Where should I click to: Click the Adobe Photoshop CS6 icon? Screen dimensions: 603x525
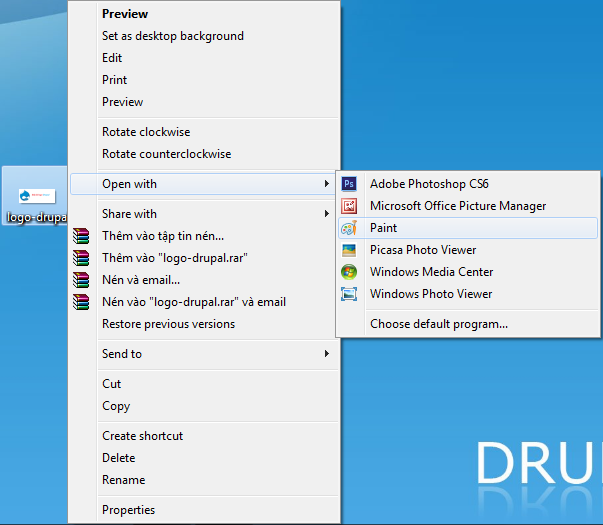349,184
